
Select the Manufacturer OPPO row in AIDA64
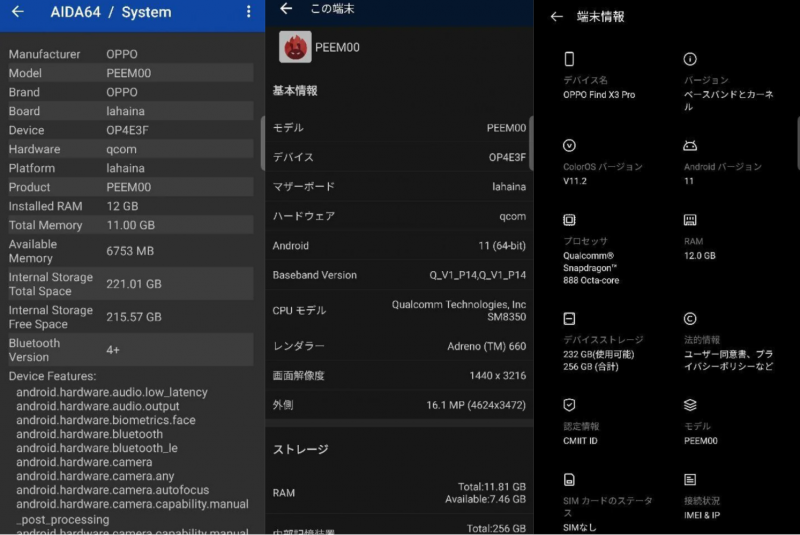click(131, 54)
